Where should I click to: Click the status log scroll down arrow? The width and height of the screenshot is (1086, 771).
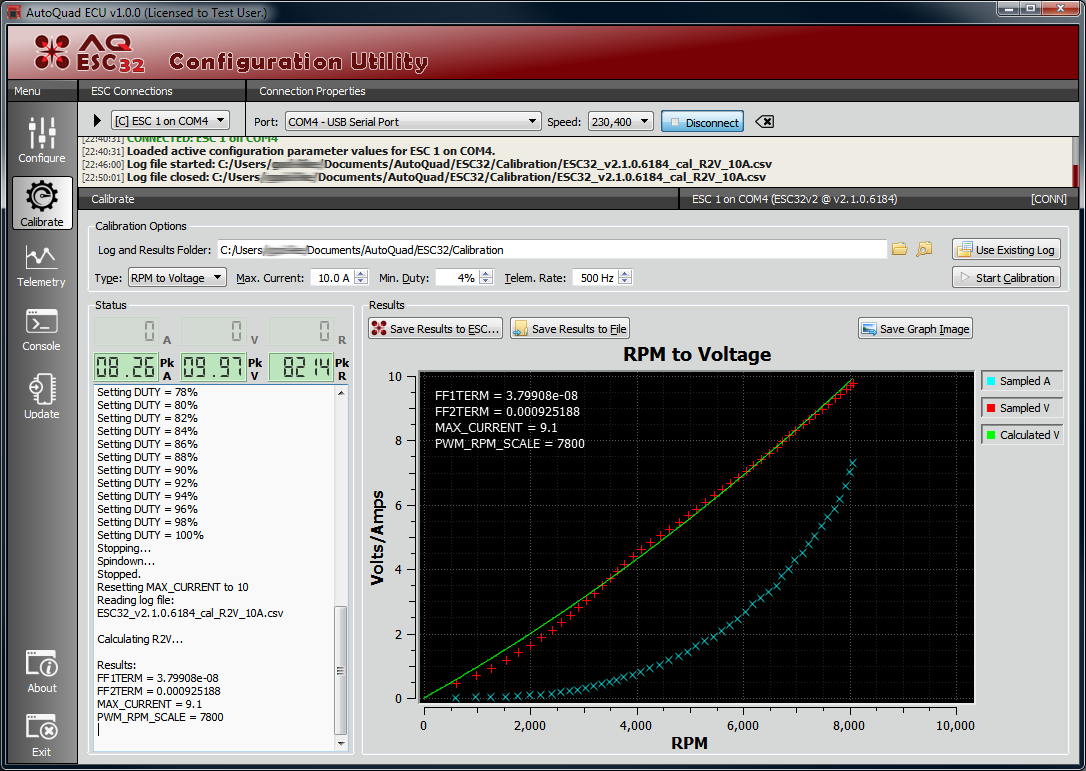pos(340,744)
